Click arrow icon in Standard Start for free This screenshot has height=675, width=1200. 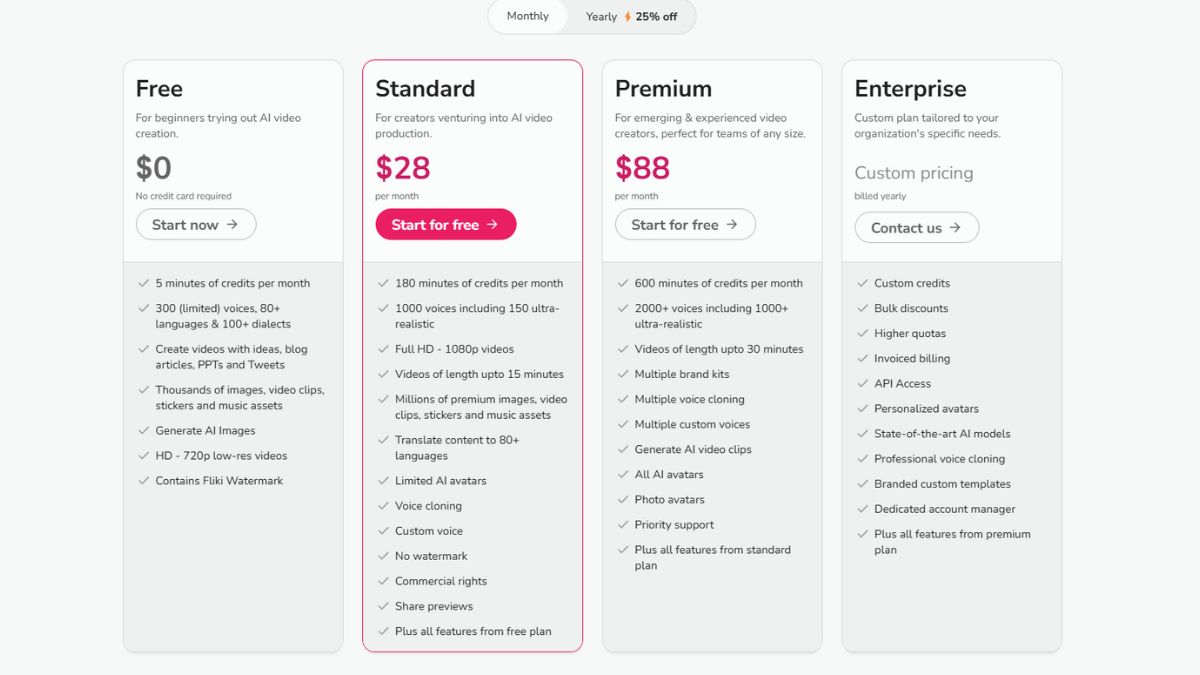pyautogui.click(x=492, y=225)
